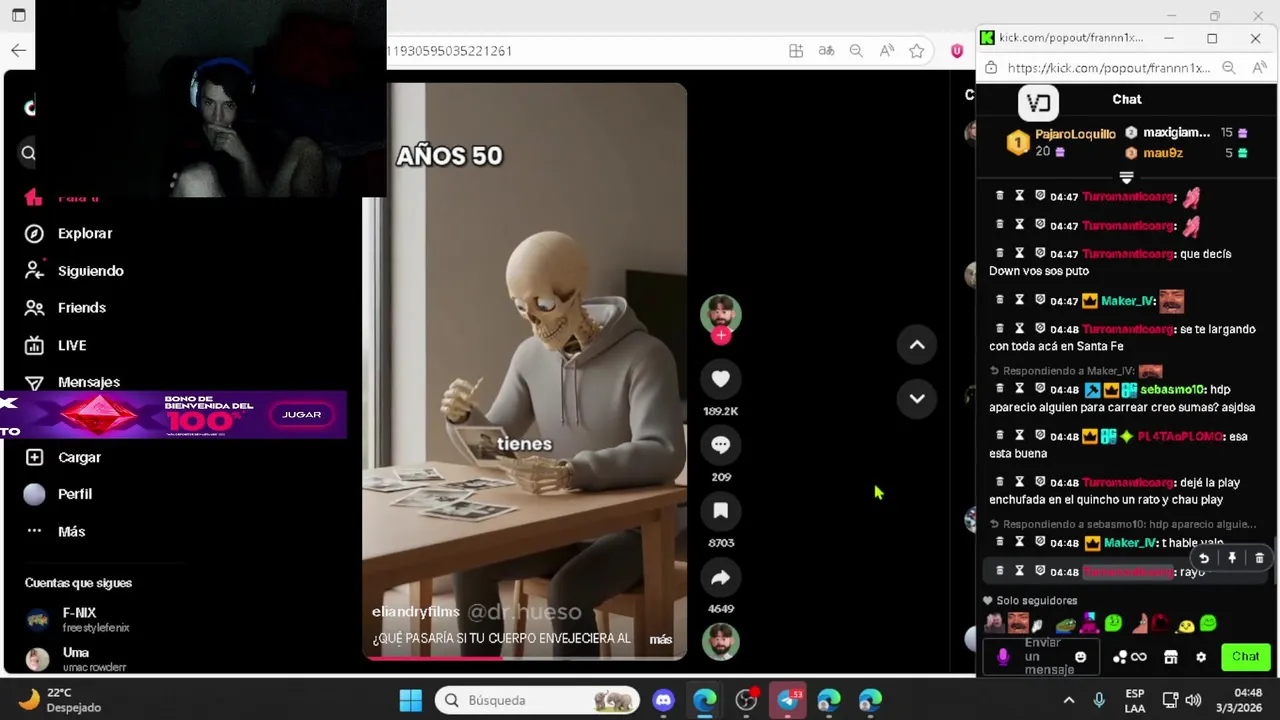Open the eliandryfilms creator name on the video
Image resolution: width=1280 pixels, height=720 pixels.
tap(416, 611)
